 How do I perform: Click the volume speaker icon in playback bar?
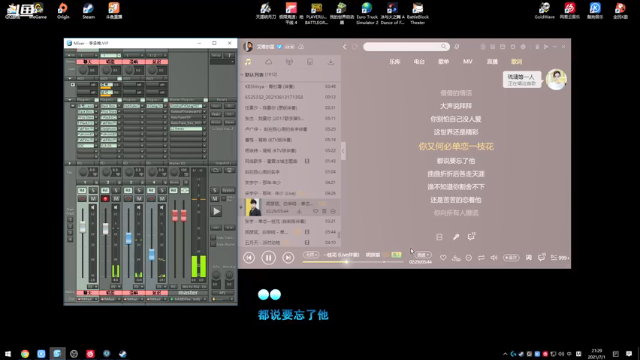(x=494, y=258)
